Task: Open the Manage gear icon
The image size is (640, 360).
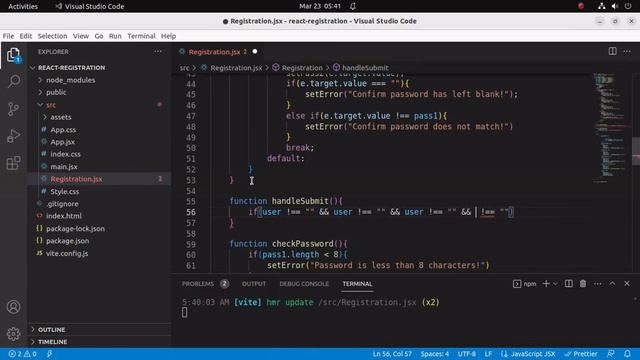Action: point(13,334)
